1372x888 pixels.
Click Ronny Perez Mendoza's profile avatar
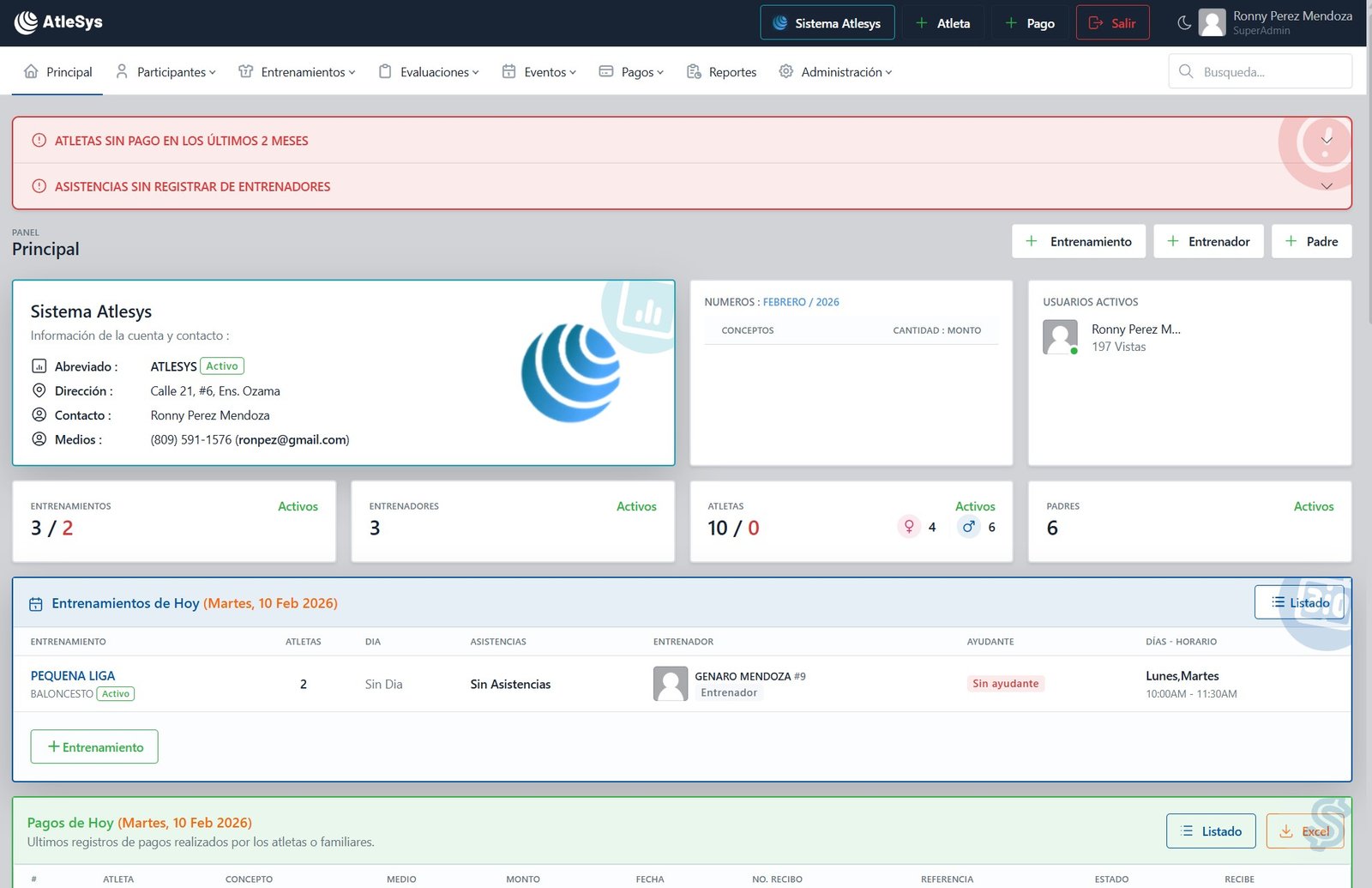pyautogui.click(x=1212, y=22)
